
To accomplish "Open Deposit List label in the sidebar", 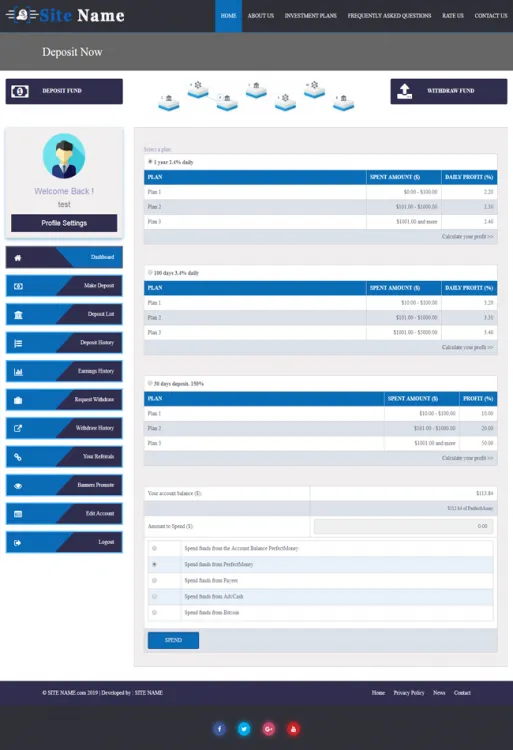I will point(101,314).
